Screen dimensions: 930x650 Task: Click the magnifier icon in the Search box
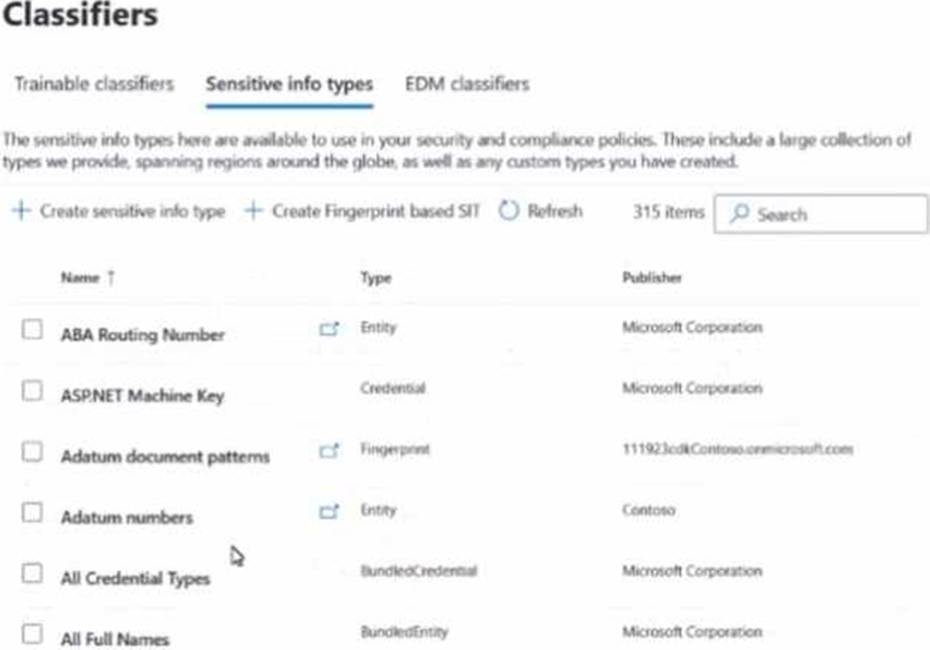coord(739,214)
